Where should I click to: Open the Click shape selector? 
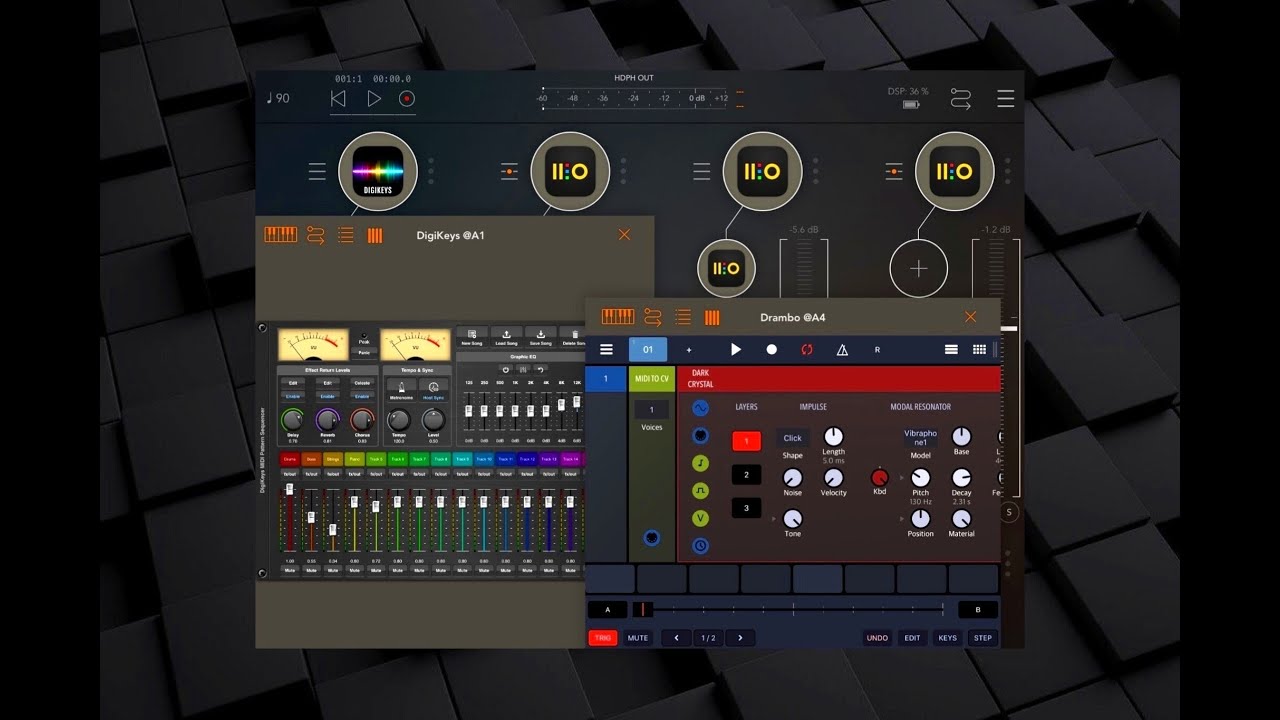coord(792,438)
